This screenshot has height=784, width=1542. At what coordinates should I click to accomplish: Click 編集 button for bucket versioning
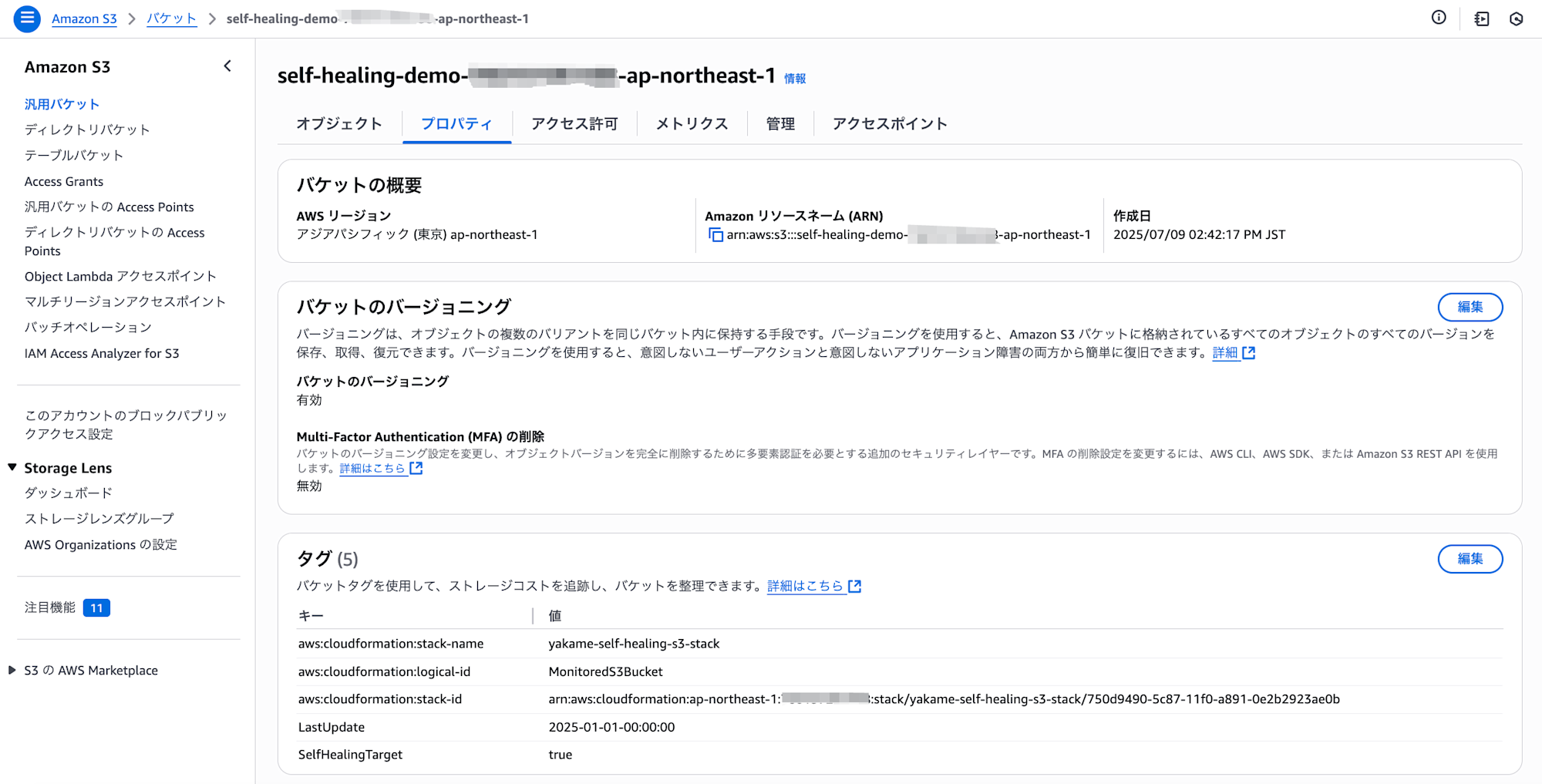pyautogui.click(x=1470, y=307)
